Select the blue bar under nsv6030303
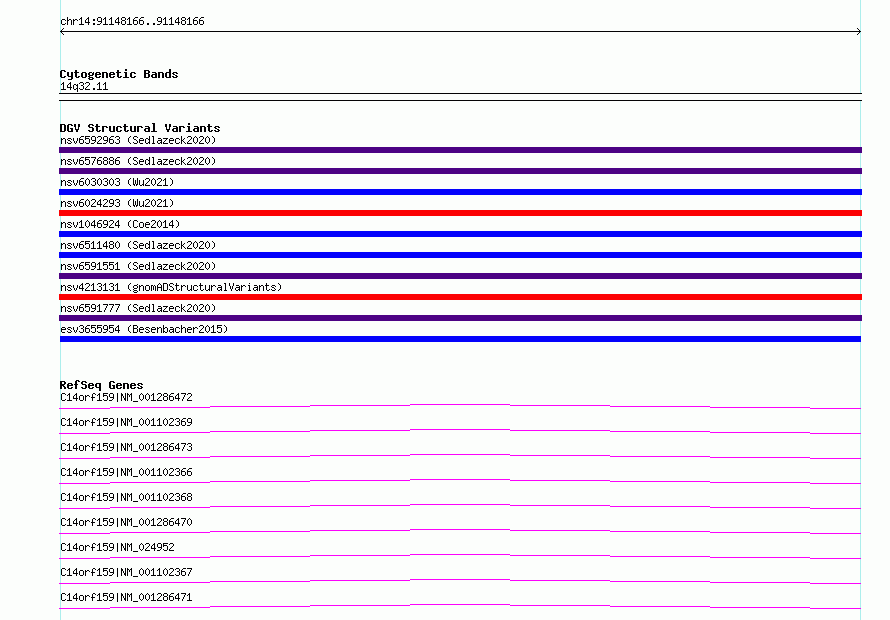This screenshot has height=620, width=890. click(460, 192)
